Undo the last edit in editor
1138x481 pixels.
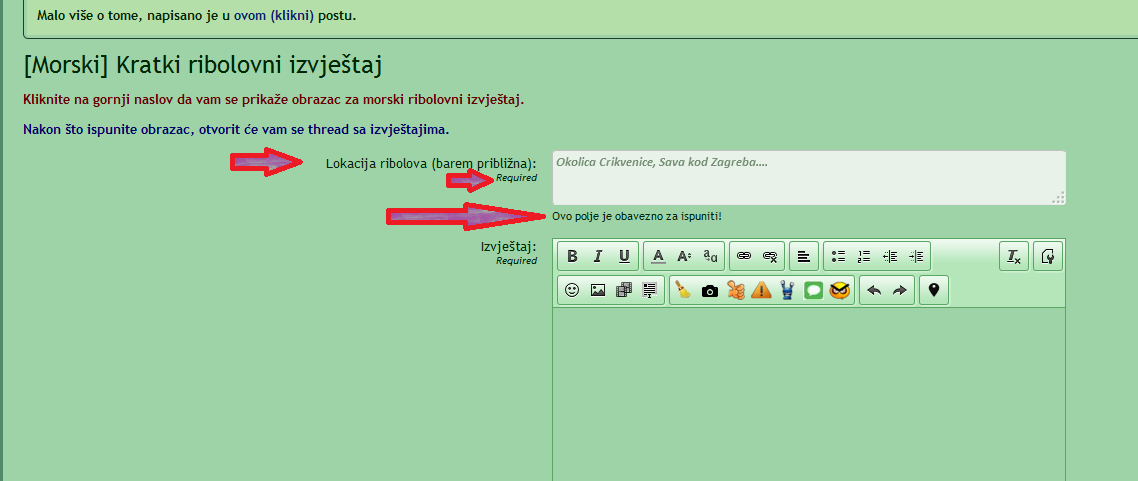pos(875,290)
